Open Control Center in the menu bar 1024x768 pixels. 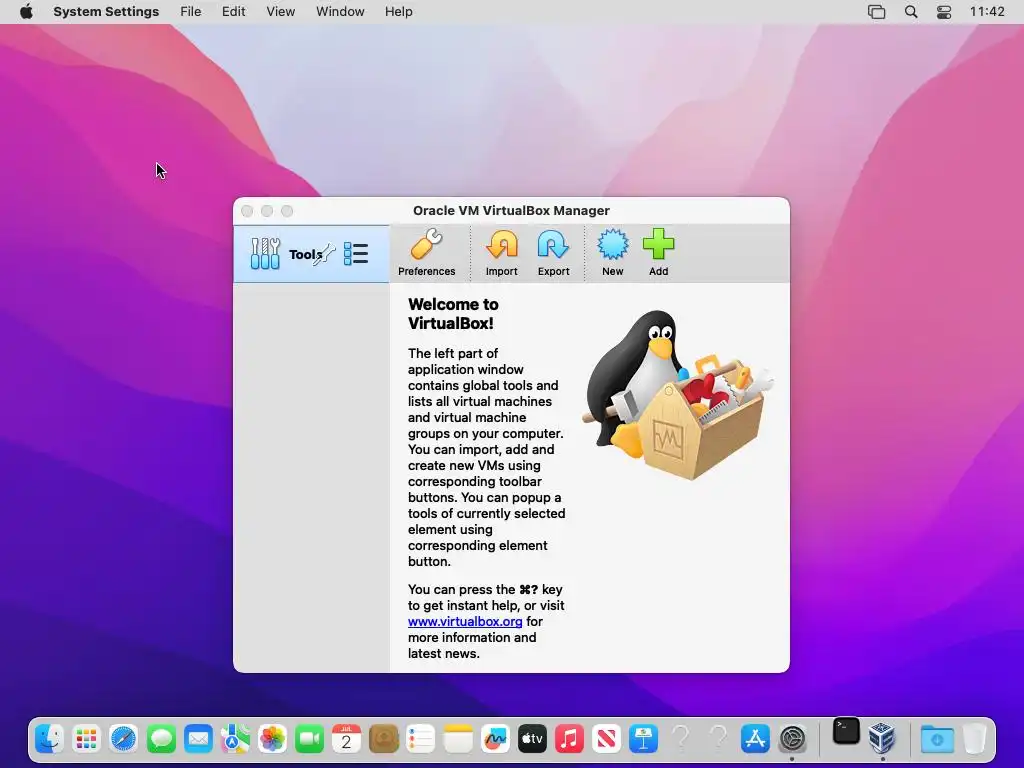click(x=944, y=12)
